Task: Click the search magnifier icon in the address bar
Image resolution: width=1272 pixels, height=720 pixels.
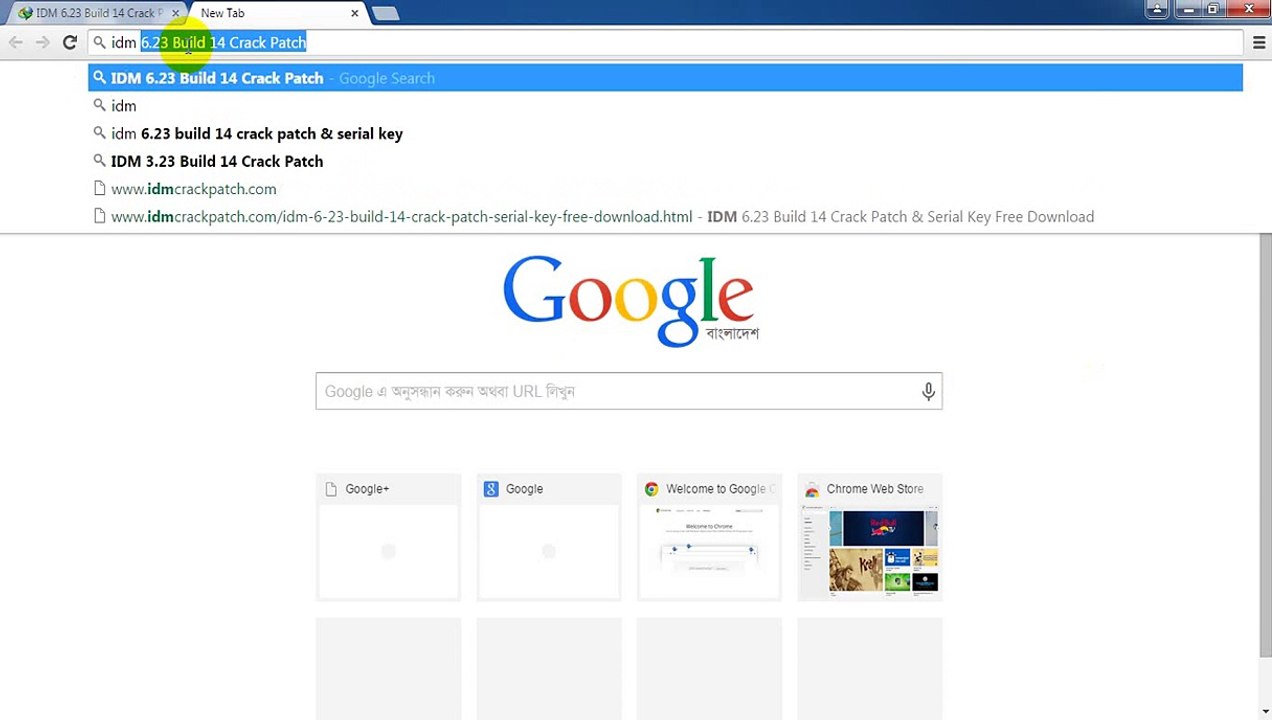Action: coord(100,42)
